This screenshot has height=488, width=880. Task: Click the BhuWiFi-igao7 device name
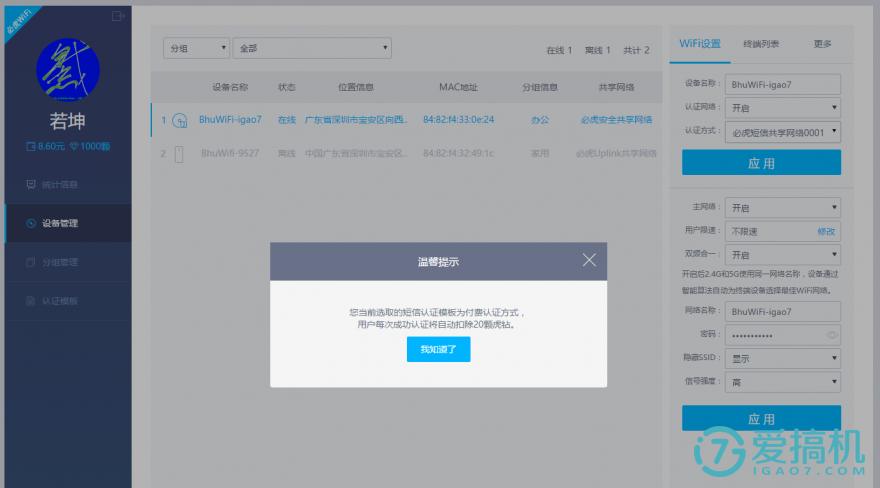pyautogui.click(x=230, y=119)
